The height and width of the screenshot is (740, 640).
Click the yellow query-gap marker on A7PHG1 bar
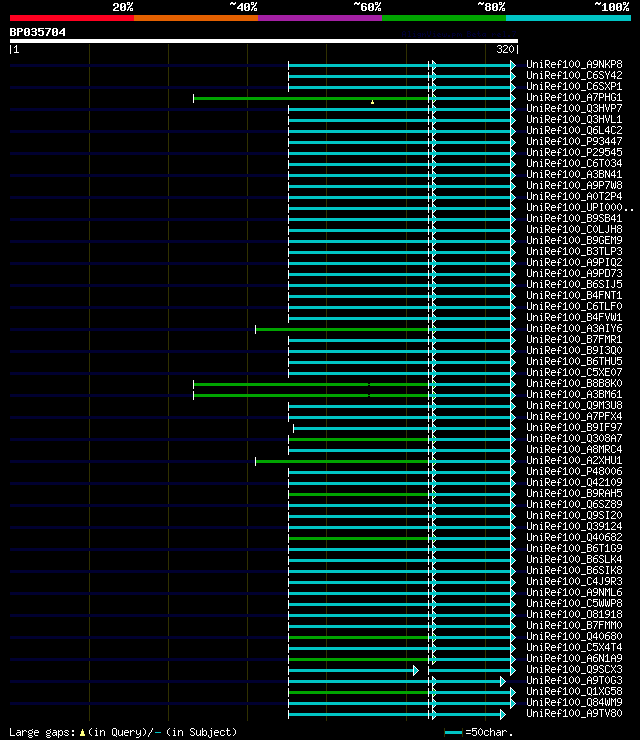pos(372,102)
